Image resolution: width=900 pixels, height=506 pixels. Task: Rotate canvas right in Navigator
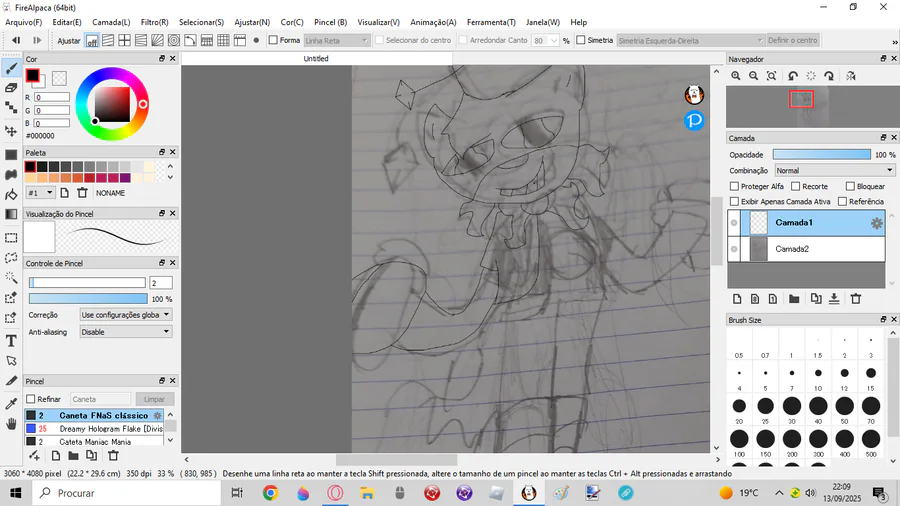pos(829,76)
